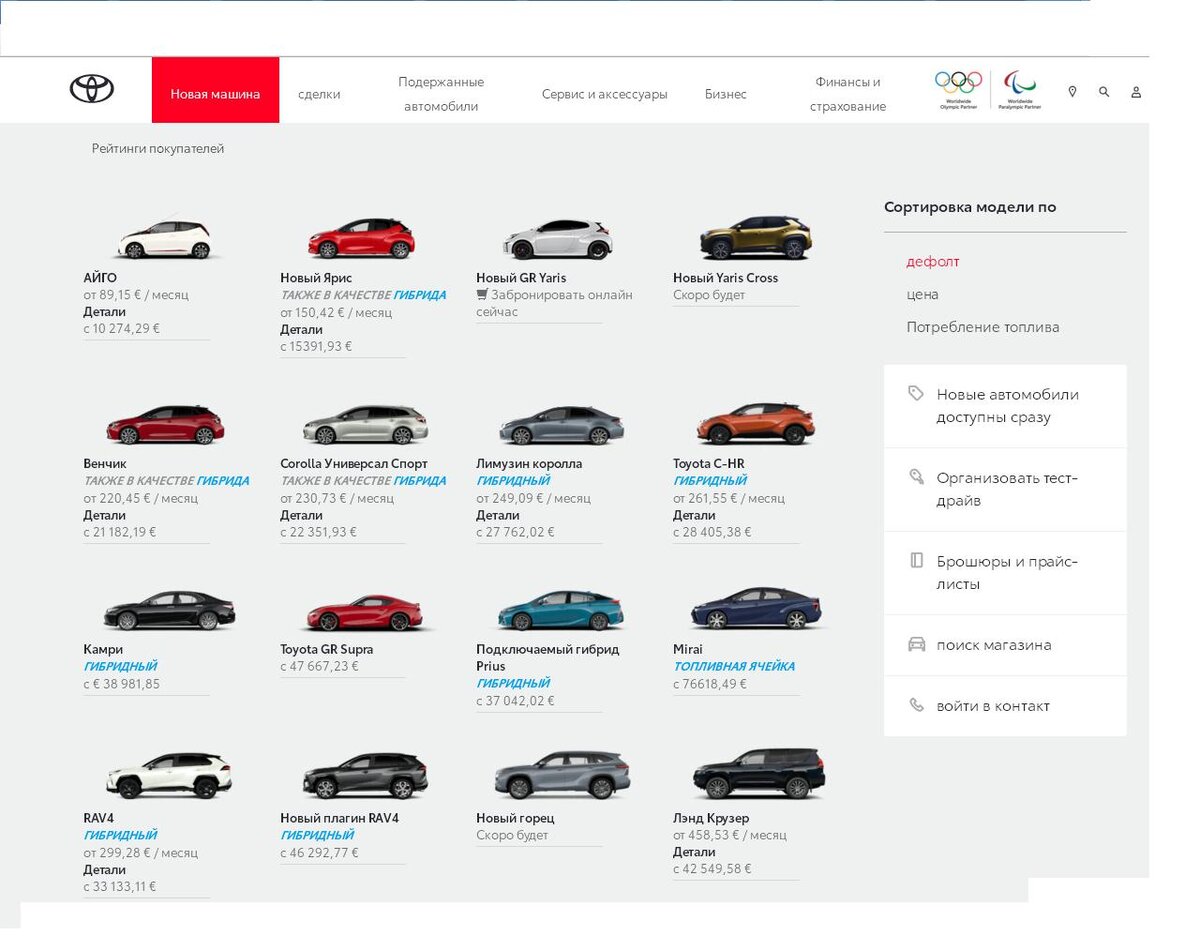Open Детали under Лэнд Крузер
This screenshot has width=1200, height=936.
(694, 852)
